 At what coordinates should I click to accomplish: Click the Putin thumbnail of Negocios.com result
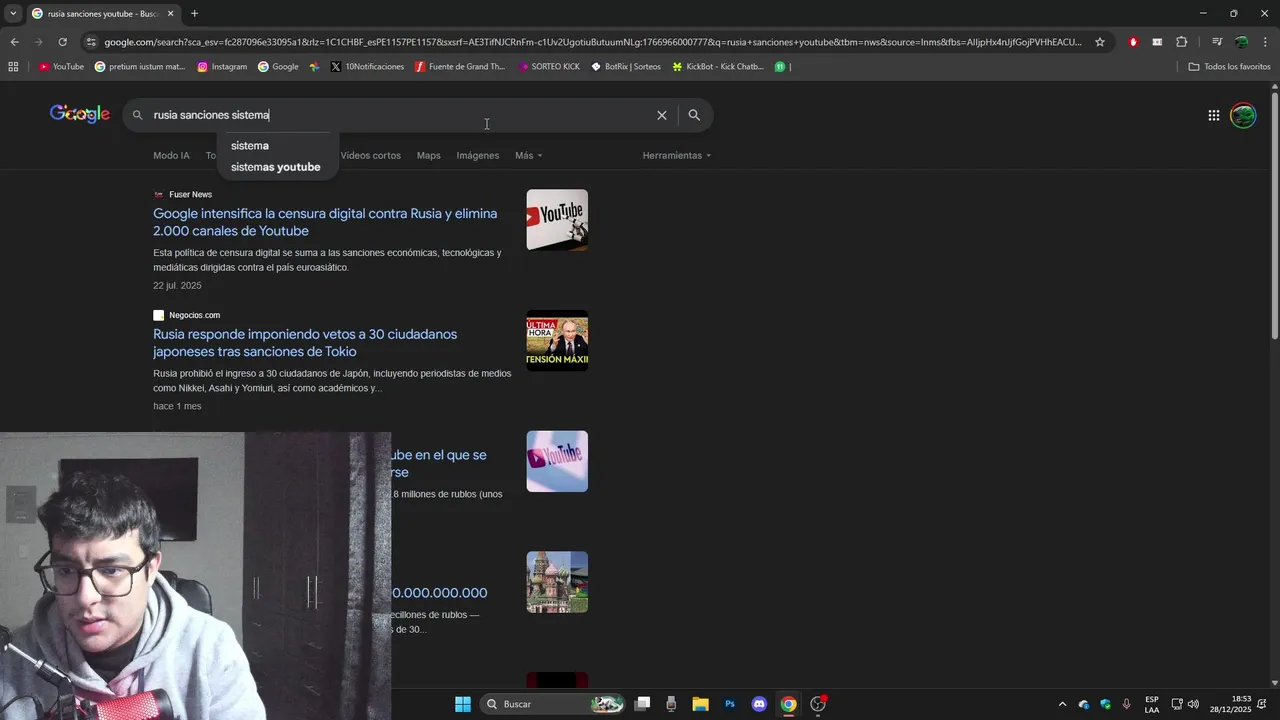point(557,341)
